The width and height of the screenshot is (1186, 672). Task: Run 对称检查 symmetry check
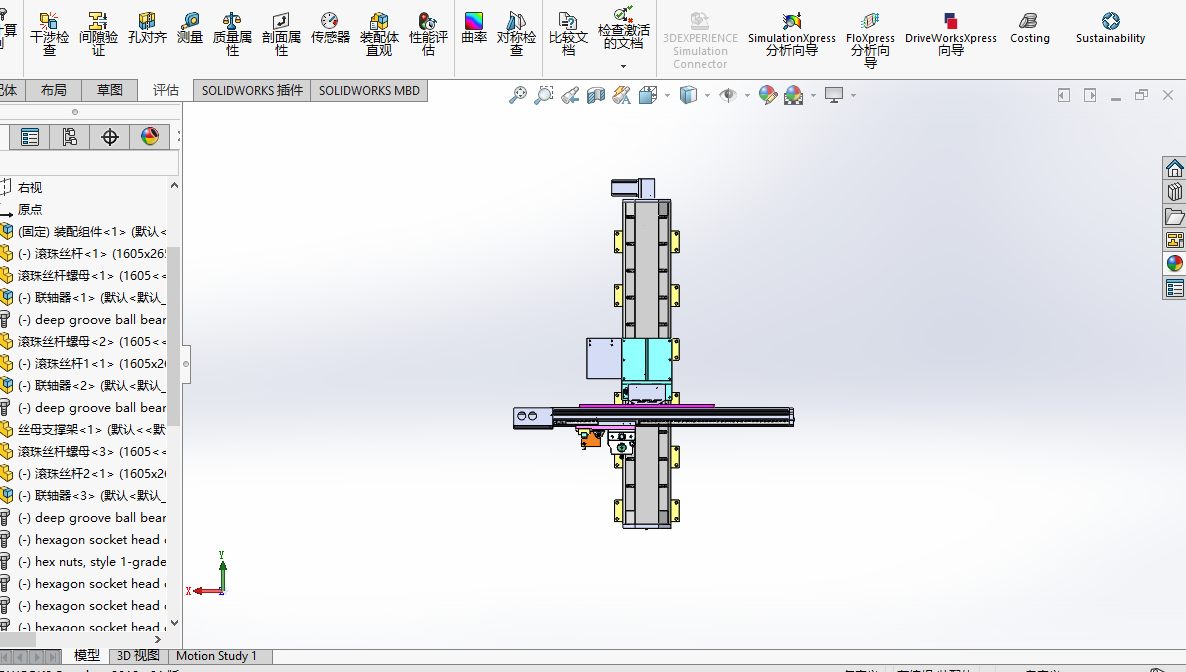pos(517,34)
